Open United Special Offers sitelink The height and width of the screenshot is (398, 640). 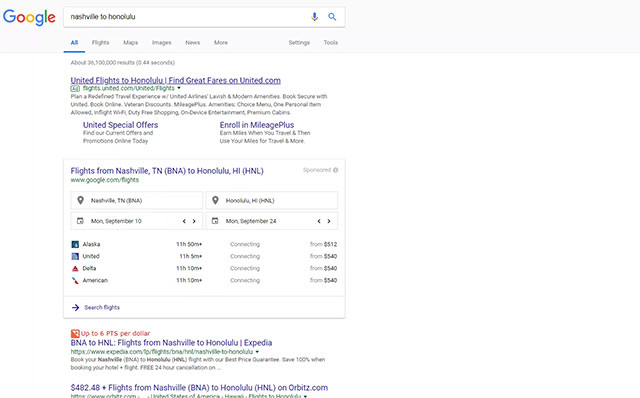coord(120,125)
